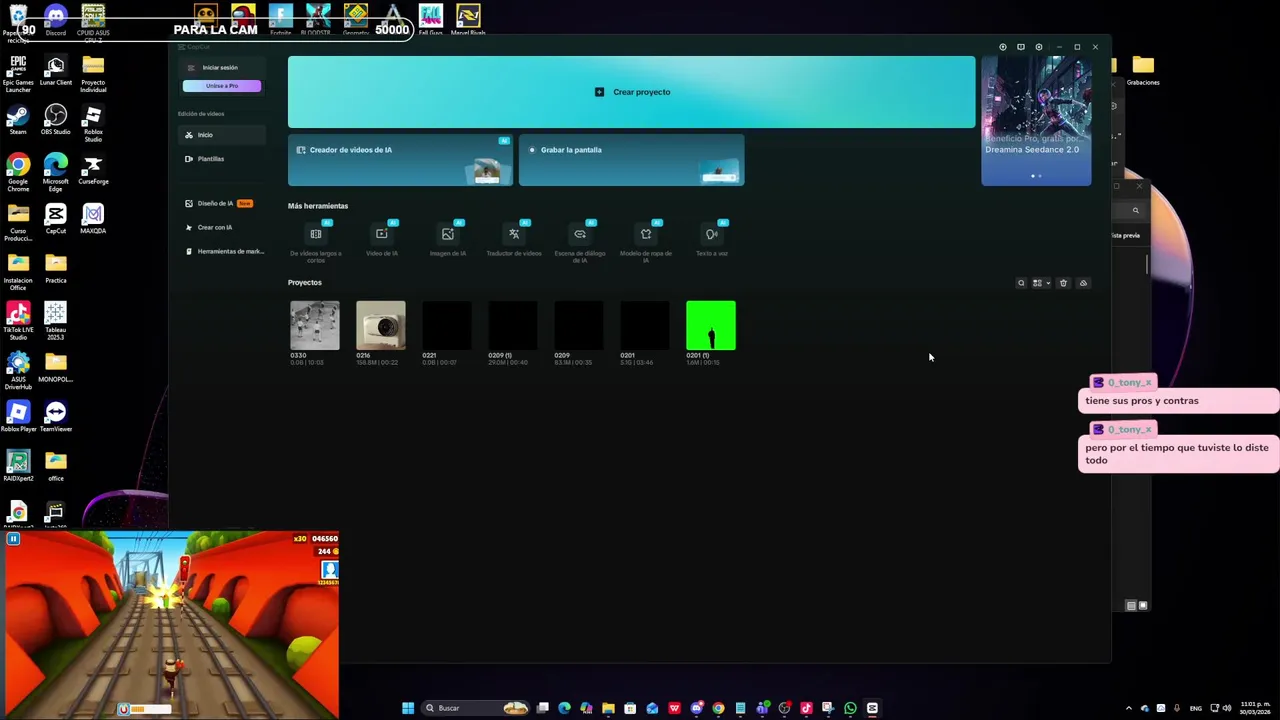Viewport: 1280px width, 720px height.
Task: Click the Windows Start button
Action: click(408, 708)
